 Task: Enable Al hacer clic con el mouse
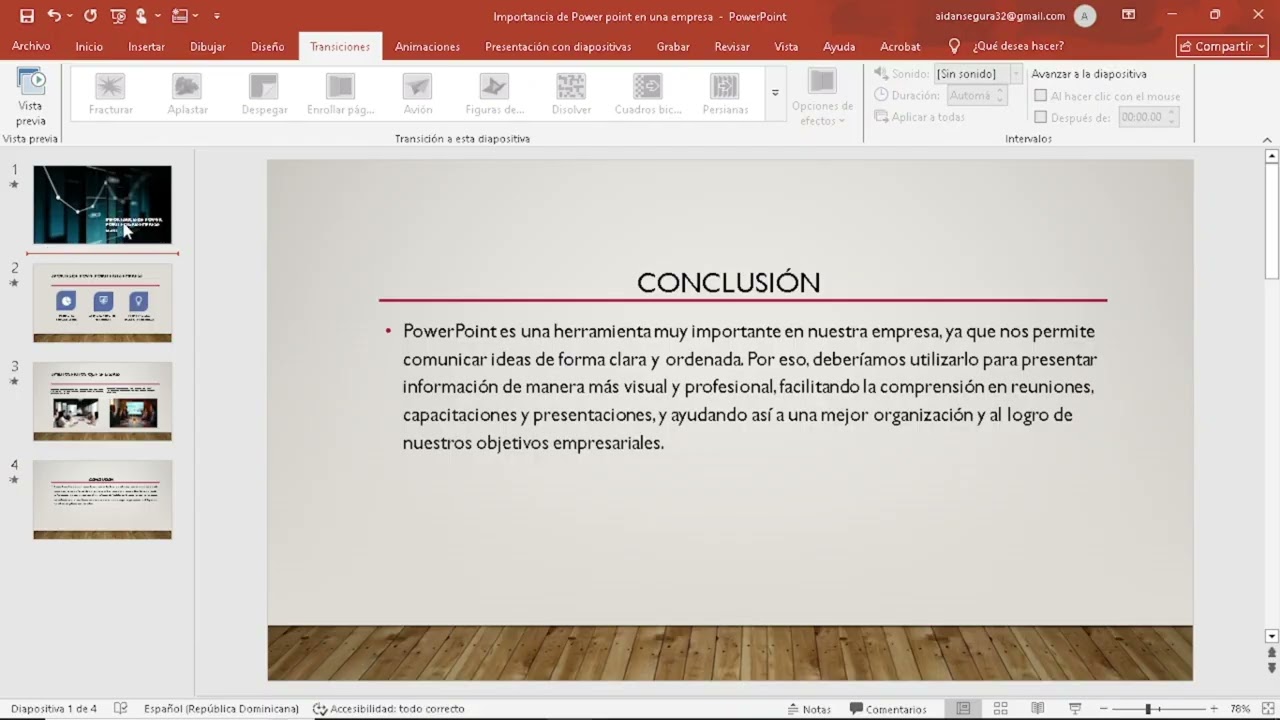pos(1041,96)
